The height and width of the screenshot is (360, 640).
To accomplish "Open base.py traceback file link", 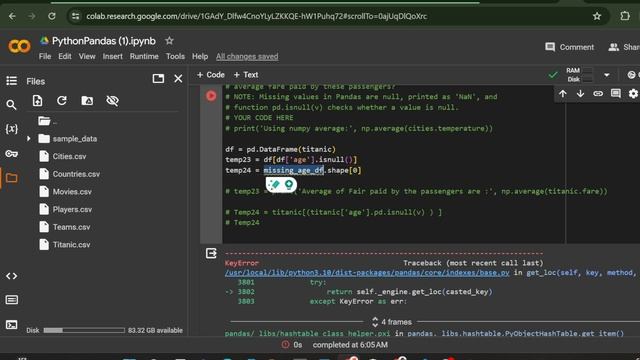I will point(367,273).
